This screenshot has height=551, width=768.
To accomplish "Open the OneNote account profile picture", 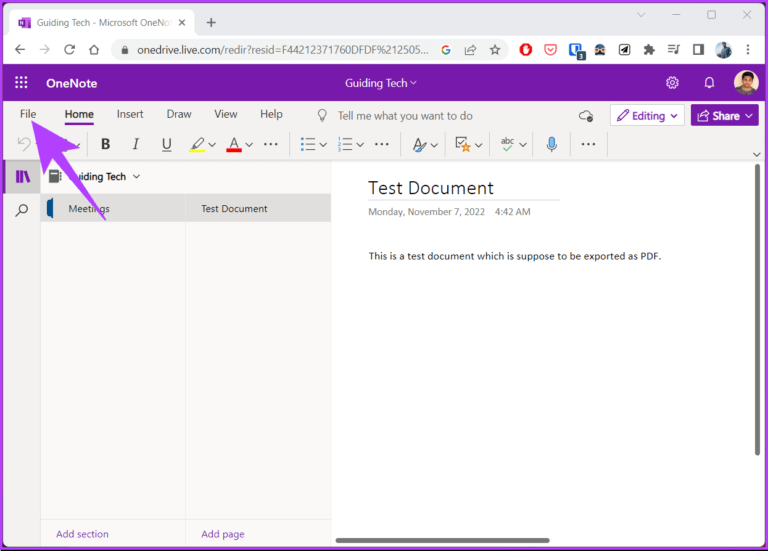I will click(x=745, y=82).
